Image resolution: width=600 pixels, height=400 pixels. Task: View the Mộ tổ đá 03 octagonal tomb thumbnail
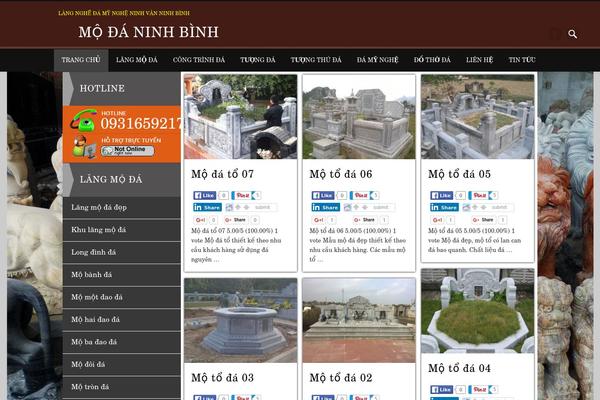tap(240, 320)
